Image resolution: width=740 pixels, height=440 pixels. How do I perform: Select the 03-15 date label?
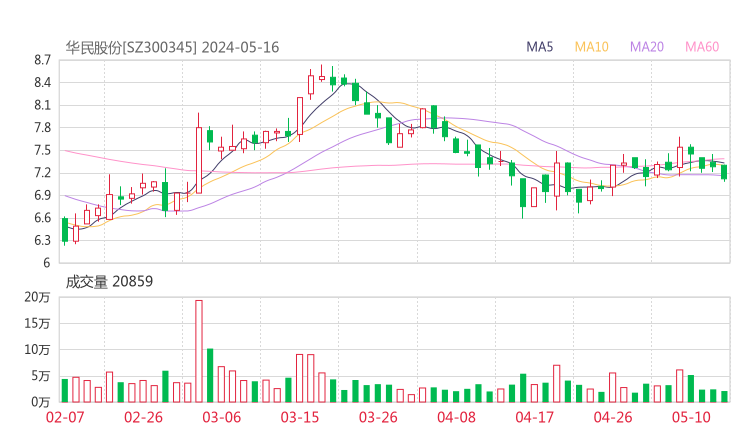300,417
